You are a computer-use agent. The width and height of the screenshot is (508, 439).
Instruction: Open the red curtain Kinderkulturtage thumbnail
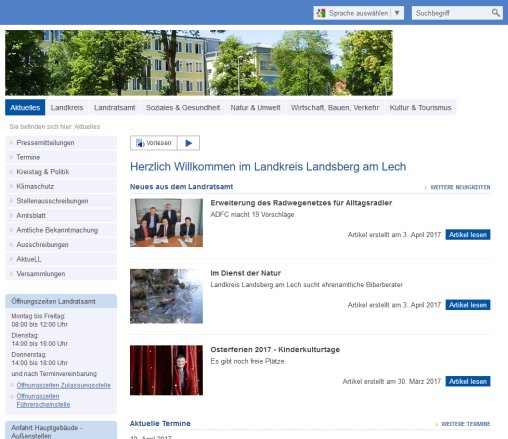pyautogui.click(x=166, y=370)
